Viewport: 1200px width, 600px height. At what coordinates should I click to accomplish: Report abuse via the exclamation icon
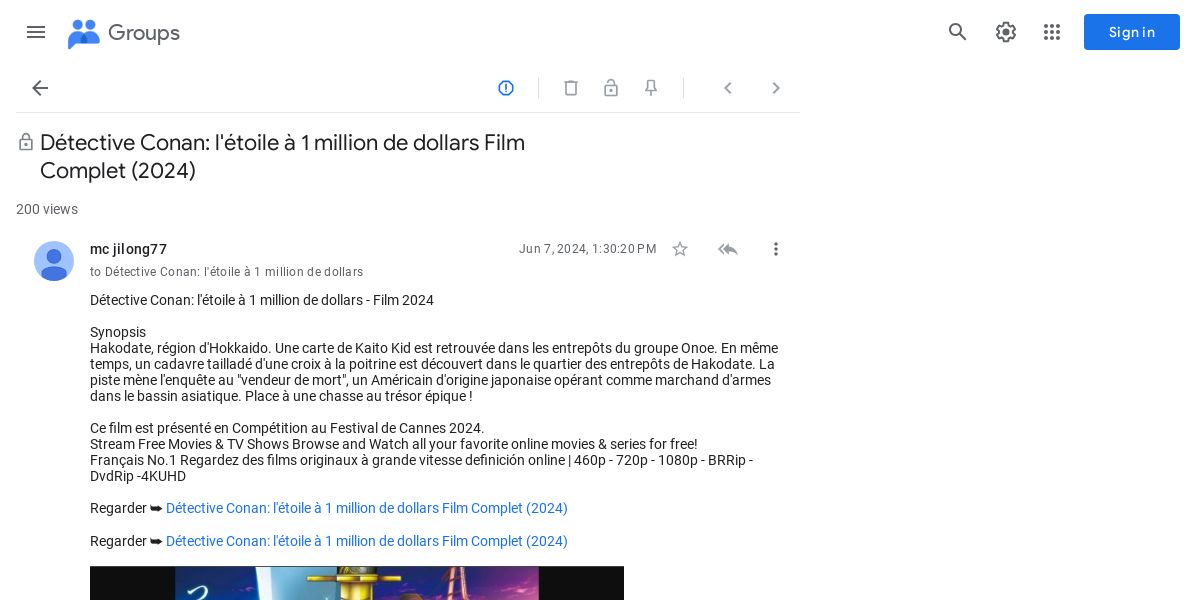[x=506, y=88]
